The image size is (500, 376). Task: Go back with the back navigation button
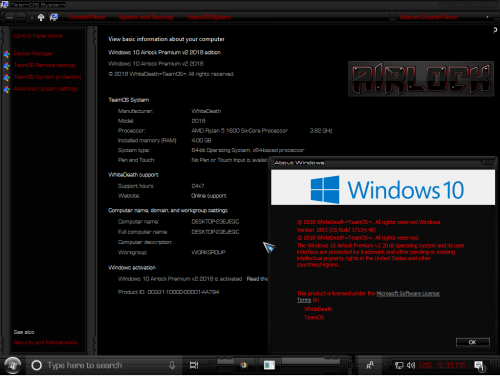10,17
